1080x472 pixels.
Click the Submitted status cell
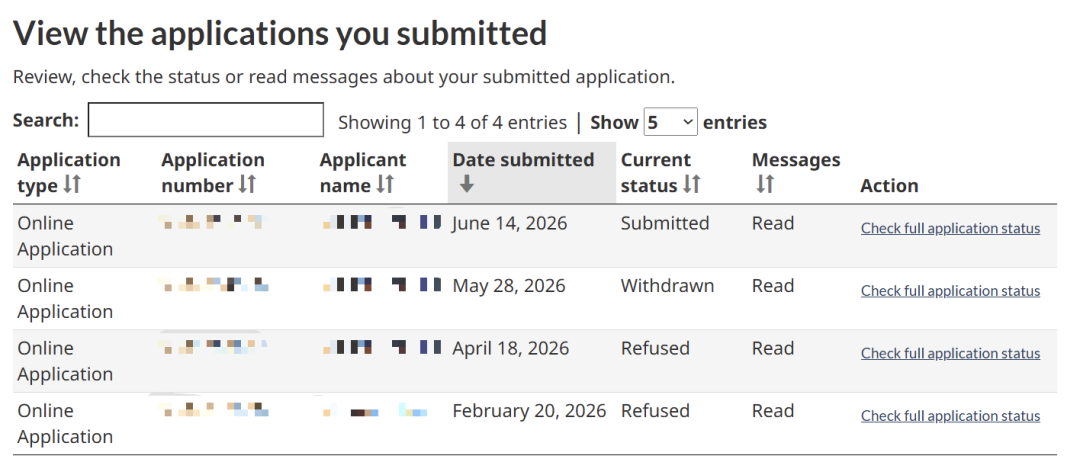tap(665, 223)
